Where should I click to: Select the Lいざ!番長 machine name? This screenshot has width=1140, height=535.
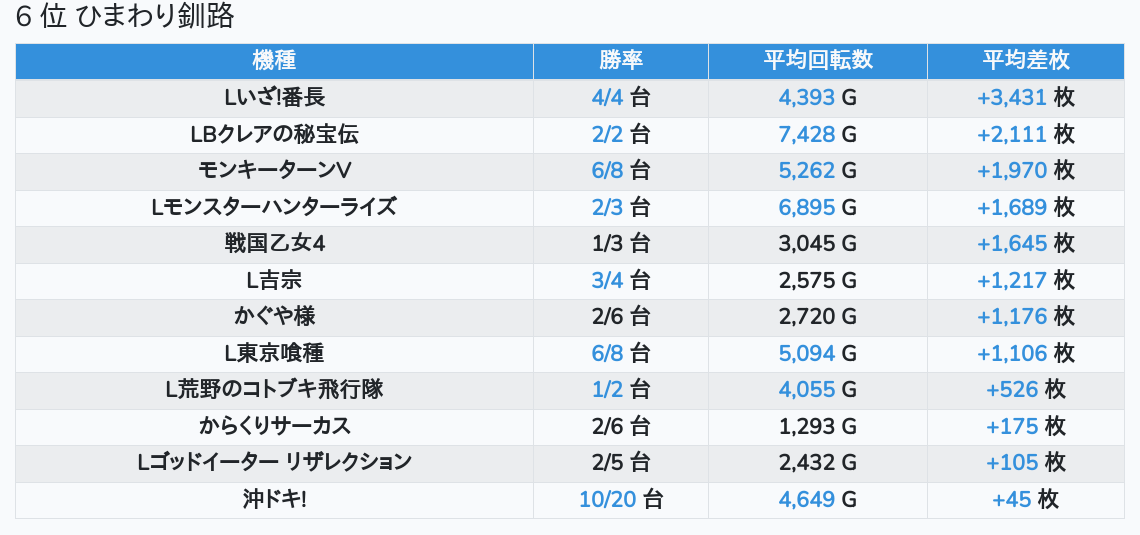click(x=275, y=98)
